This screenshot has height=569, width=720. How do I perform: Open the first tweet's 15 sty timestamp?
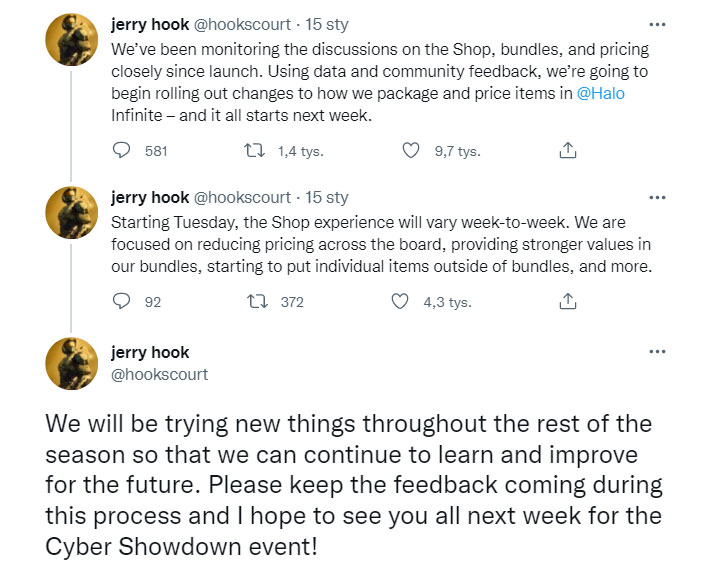coord(327,25)
